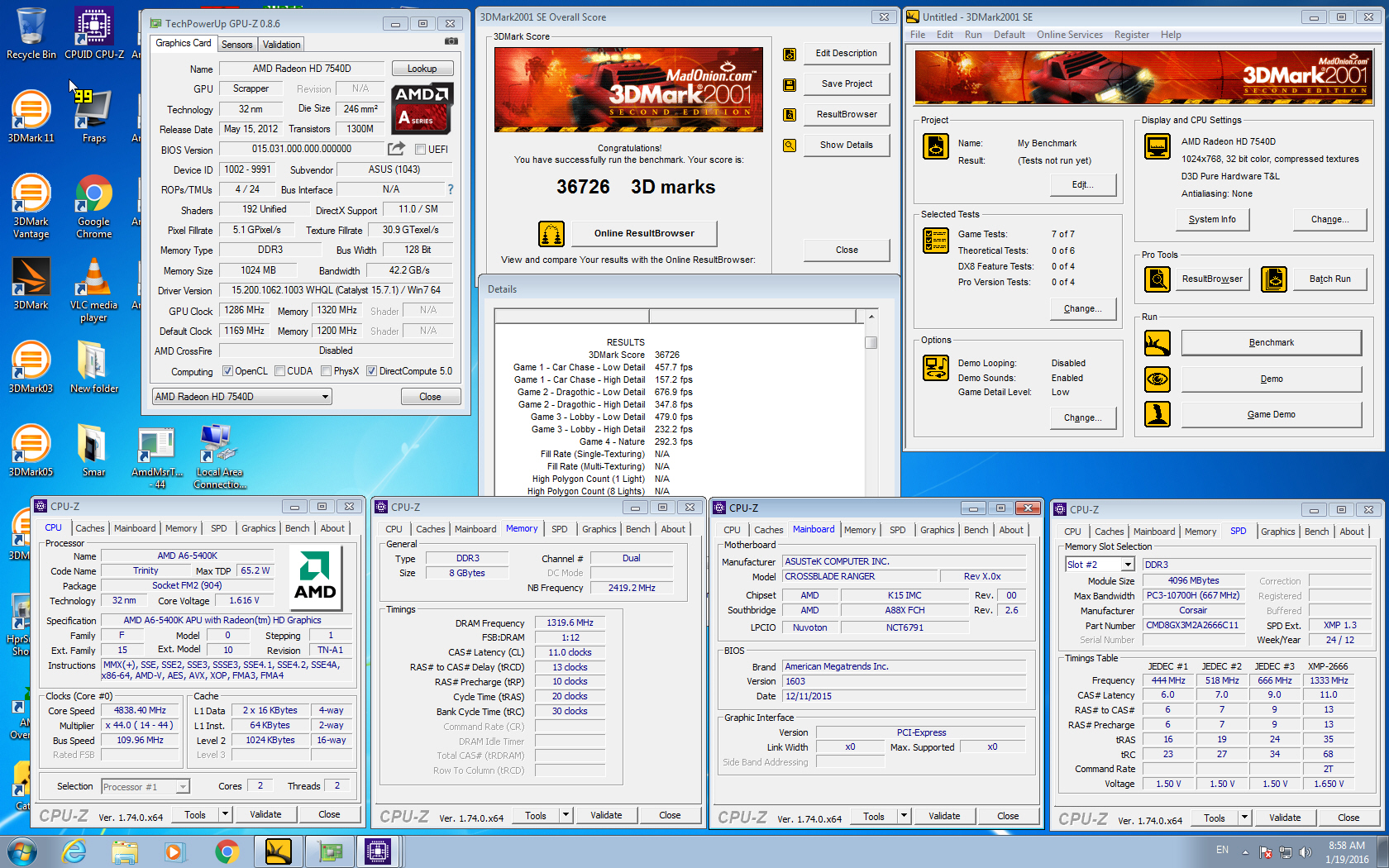Open Windows Start menu

(22, 851)
